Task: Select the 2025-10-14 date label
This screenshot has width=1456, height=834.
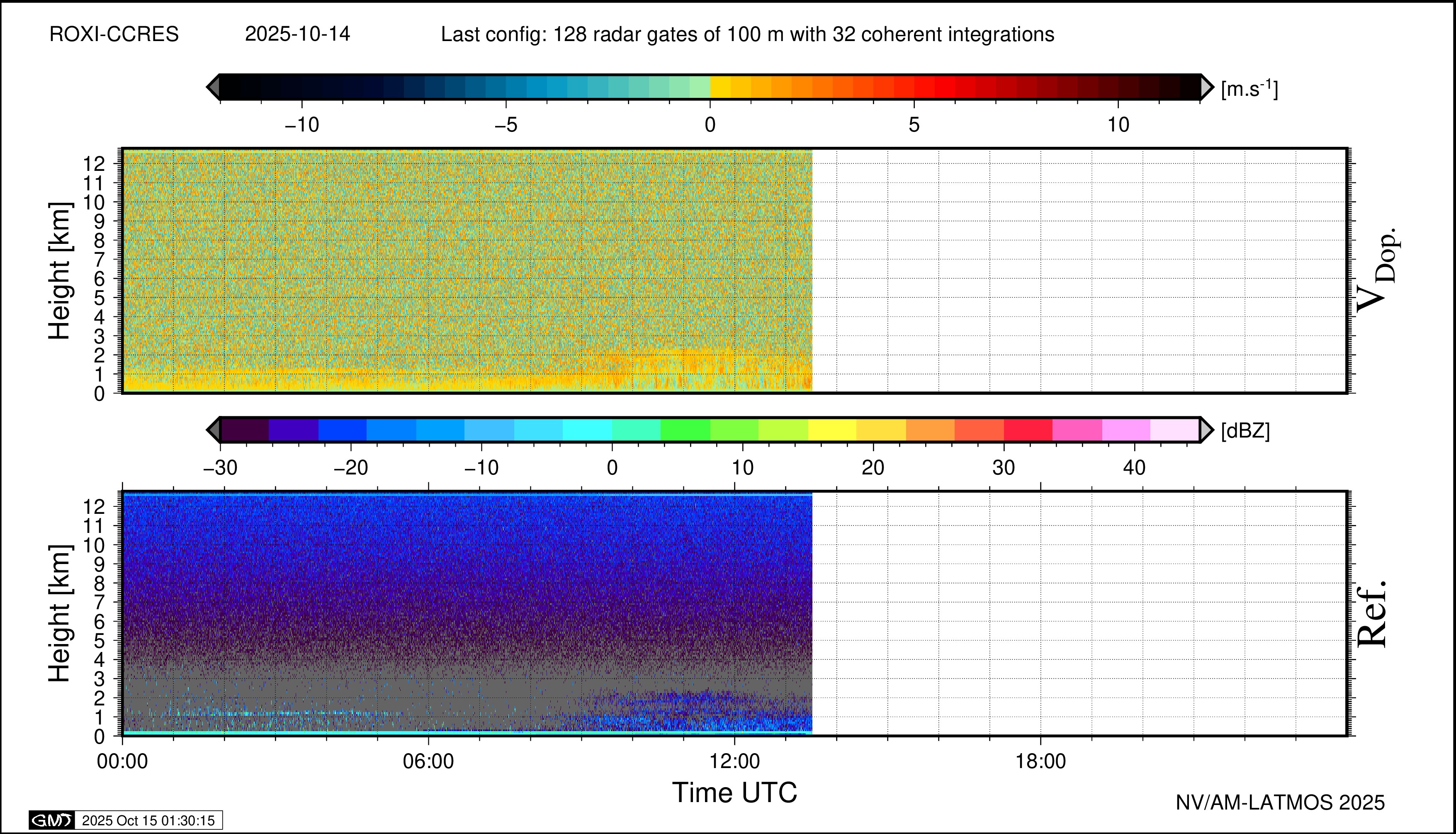Action: click(x=297, y=34)
